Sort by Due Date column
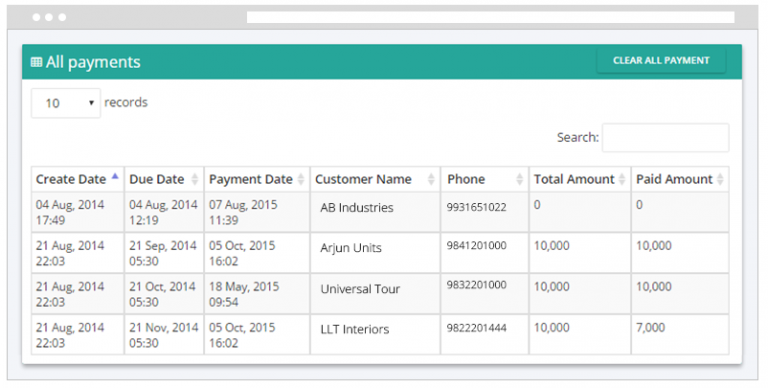 click(x=164, y=179)
